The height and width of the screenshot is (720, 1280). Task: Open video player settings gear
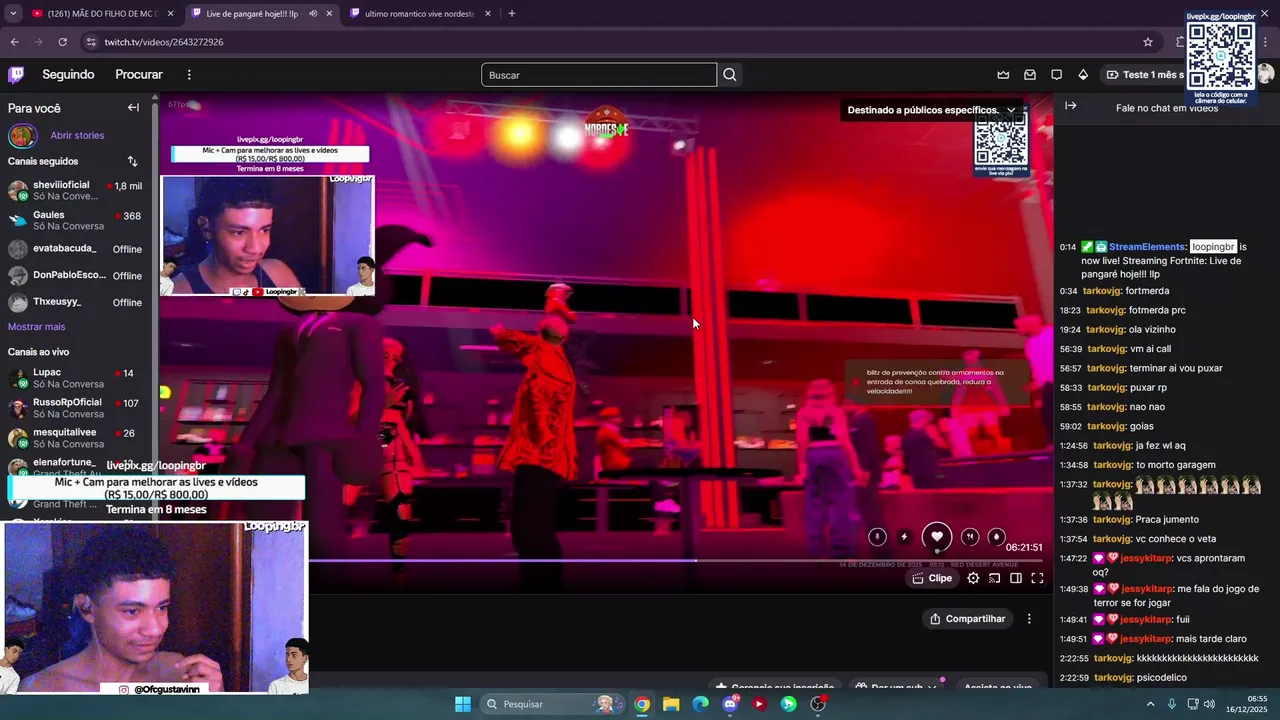pyautogui.click(x=973, y=578)
